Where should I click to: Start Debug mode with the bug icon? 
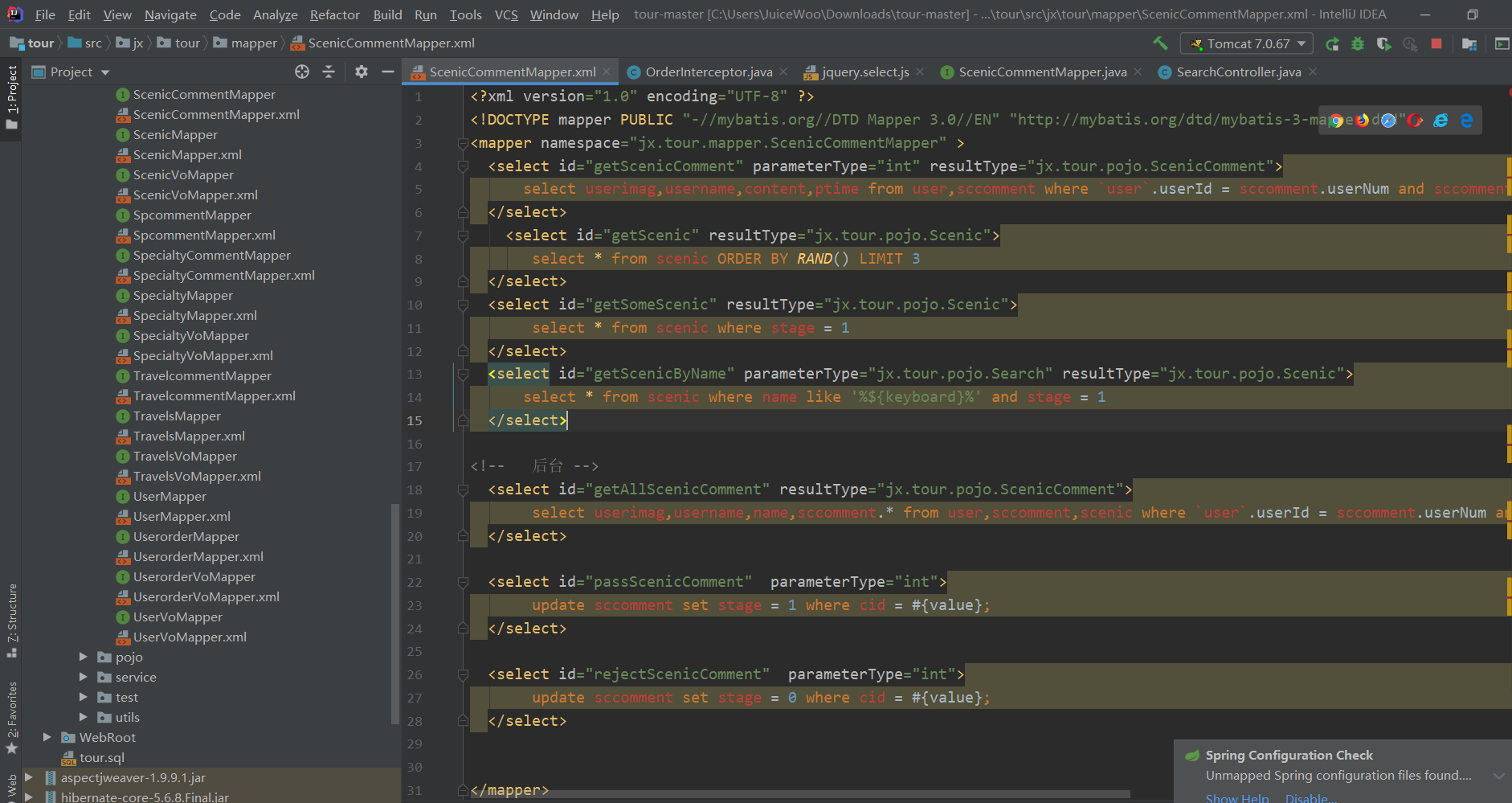1358,43
